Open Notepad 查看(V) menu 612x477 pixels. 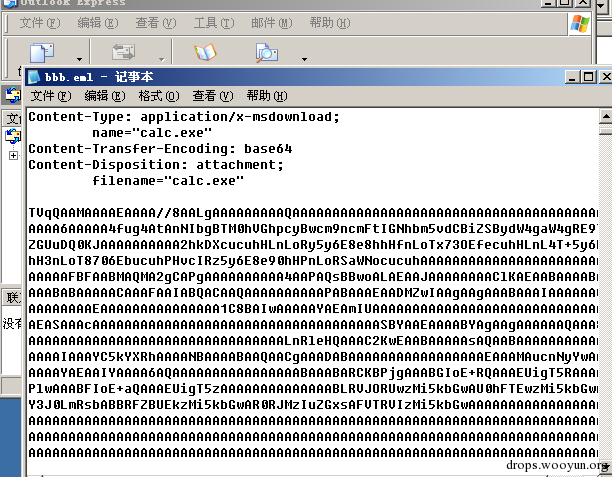(212, 96)
